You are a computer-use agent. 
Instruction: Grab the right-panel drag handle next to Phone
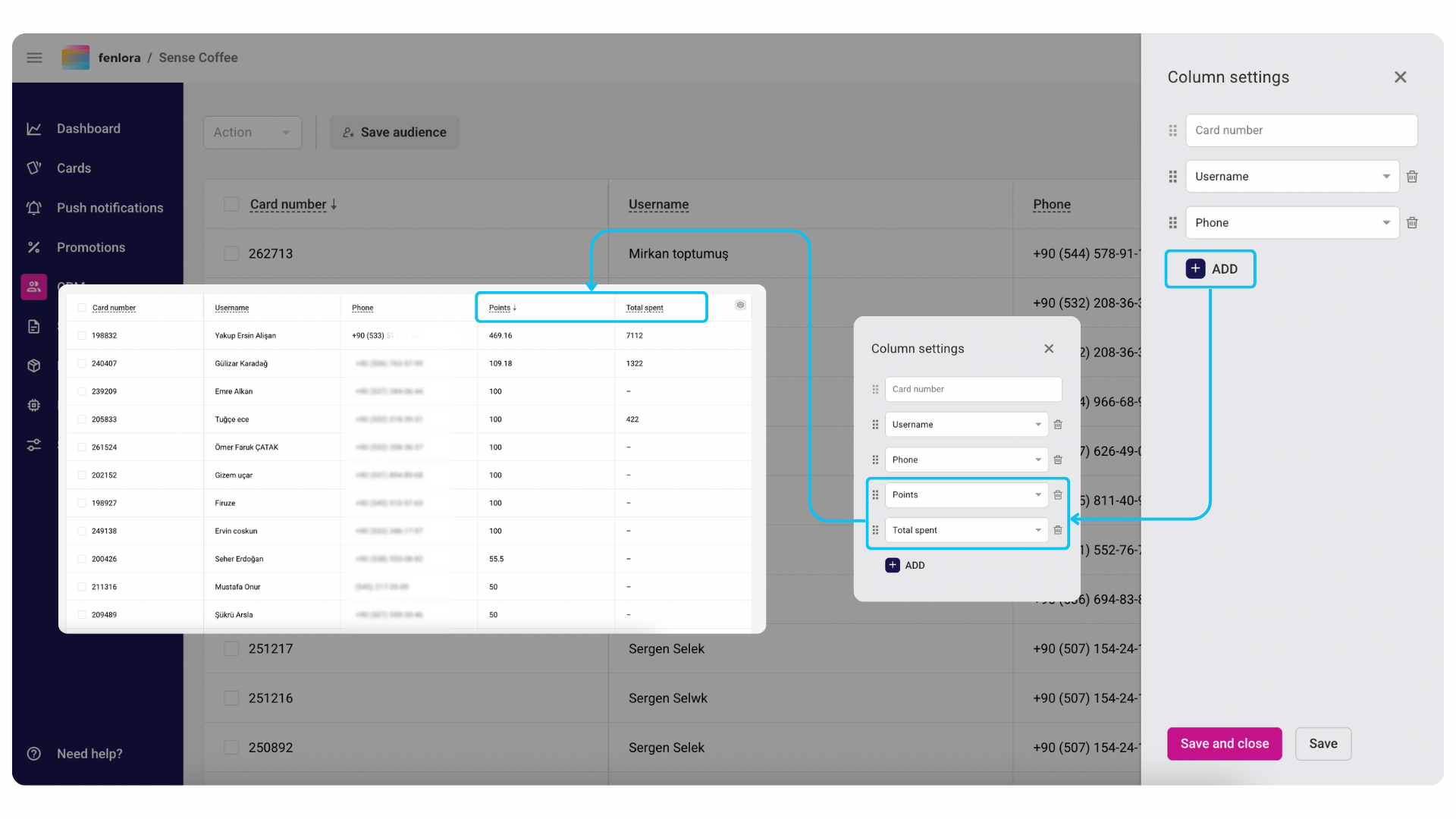(1173, 223)
